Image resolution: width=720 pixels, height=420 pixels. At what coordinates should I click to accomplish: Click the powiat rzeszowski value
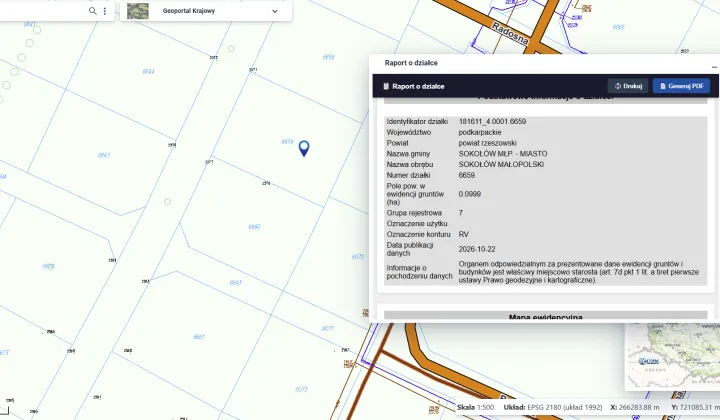487,143
